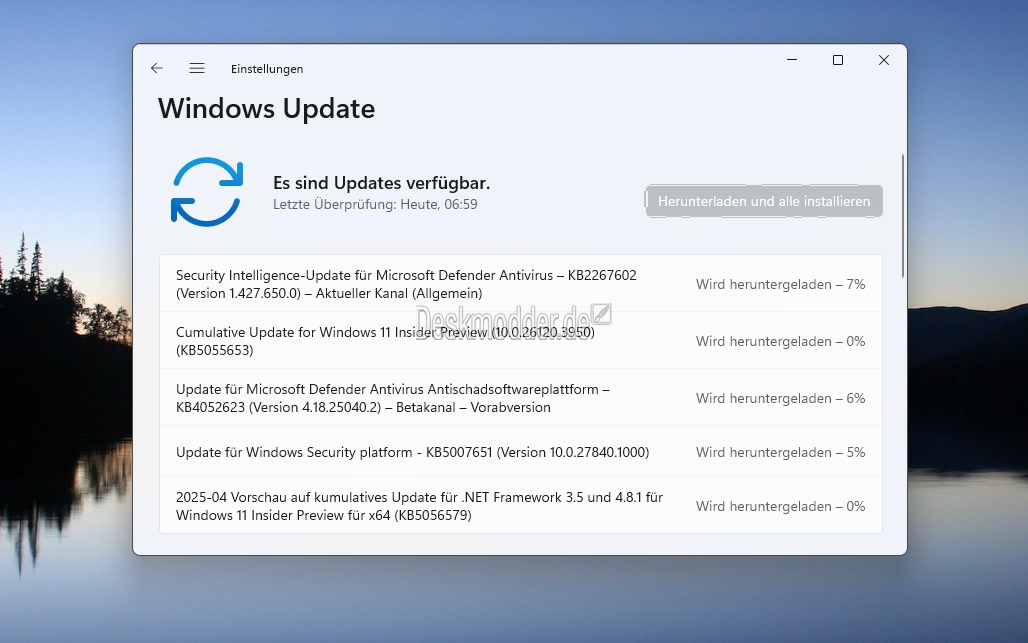Click the 'Wird heruntergeladen – 6%' status
The width and height of the screenshot is (1028, 643).
click(x=780, y=399)
